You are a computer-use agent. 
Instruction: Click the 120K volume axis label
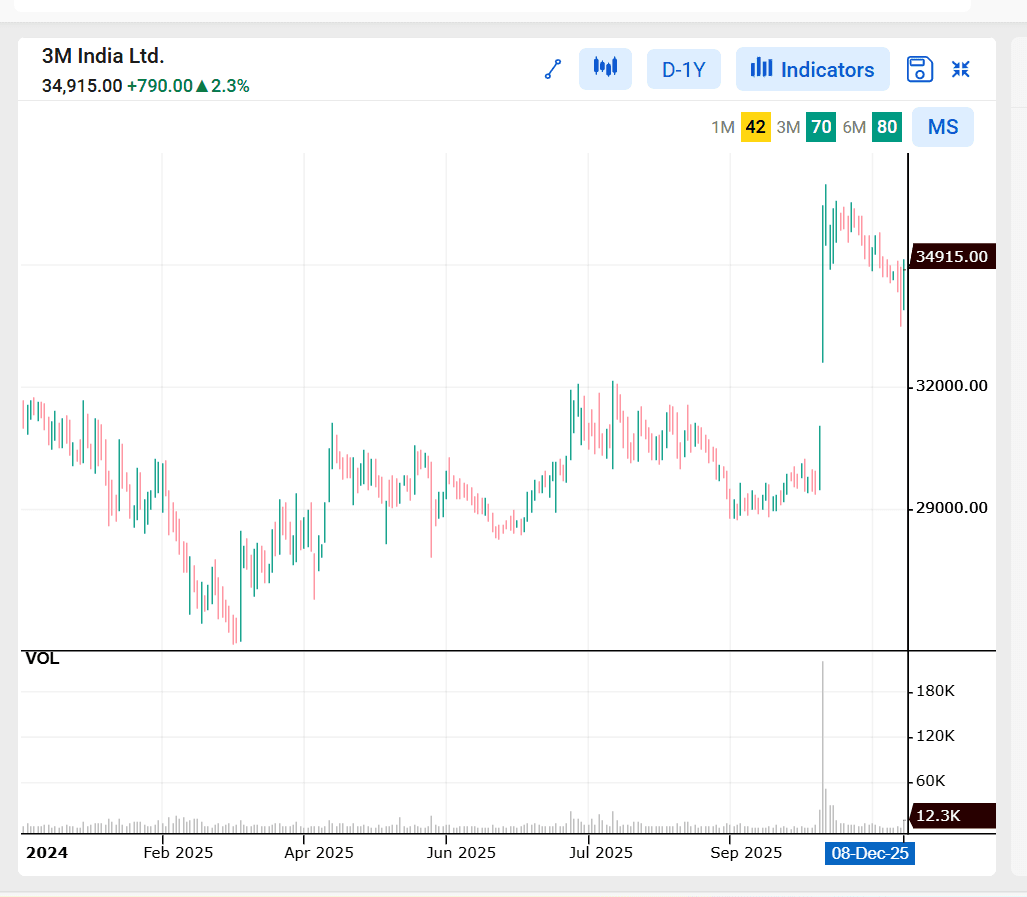tap(935, 736)
